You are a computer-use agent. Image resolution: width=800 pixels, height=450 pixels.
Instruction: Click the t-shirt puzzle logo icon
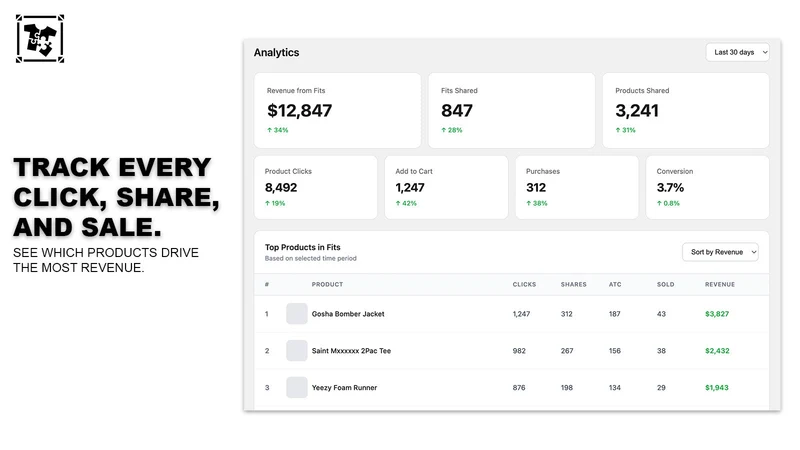pos(40,39)
